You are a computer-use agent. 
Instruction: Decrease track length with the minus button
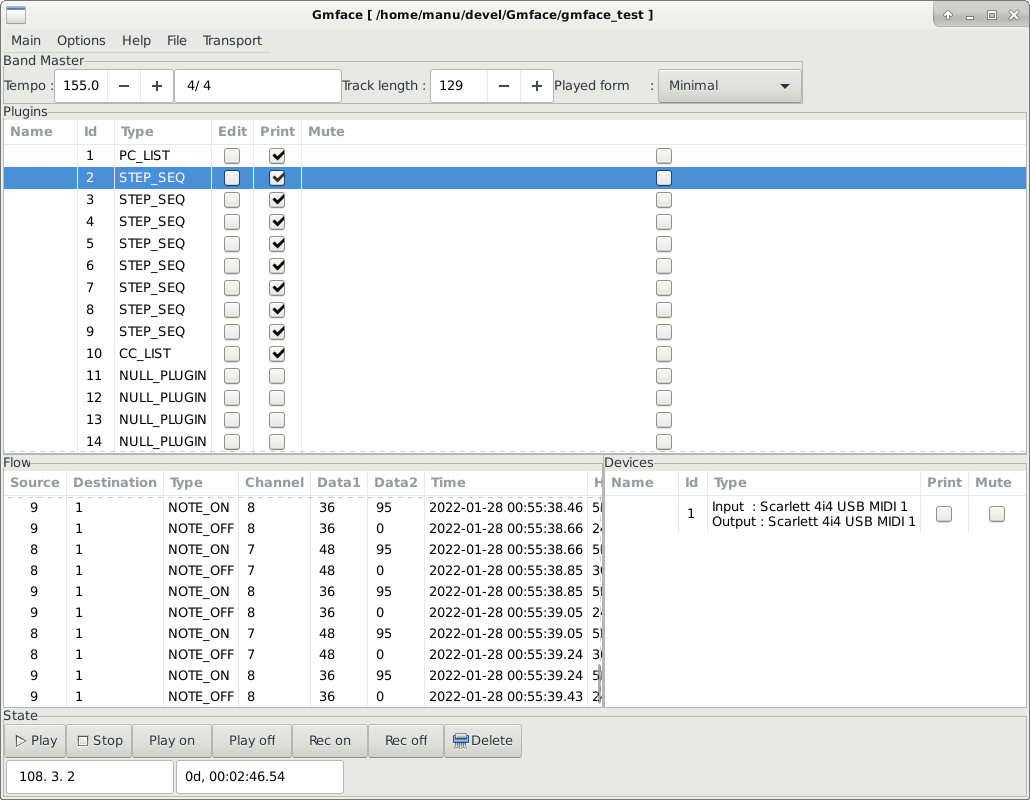point(504,86)
